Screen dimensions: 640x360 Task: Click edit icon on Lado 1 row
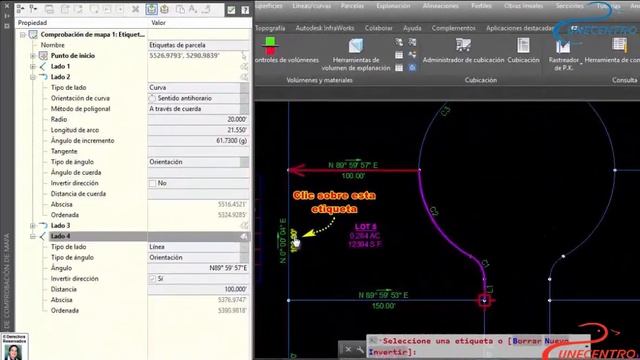244,66
